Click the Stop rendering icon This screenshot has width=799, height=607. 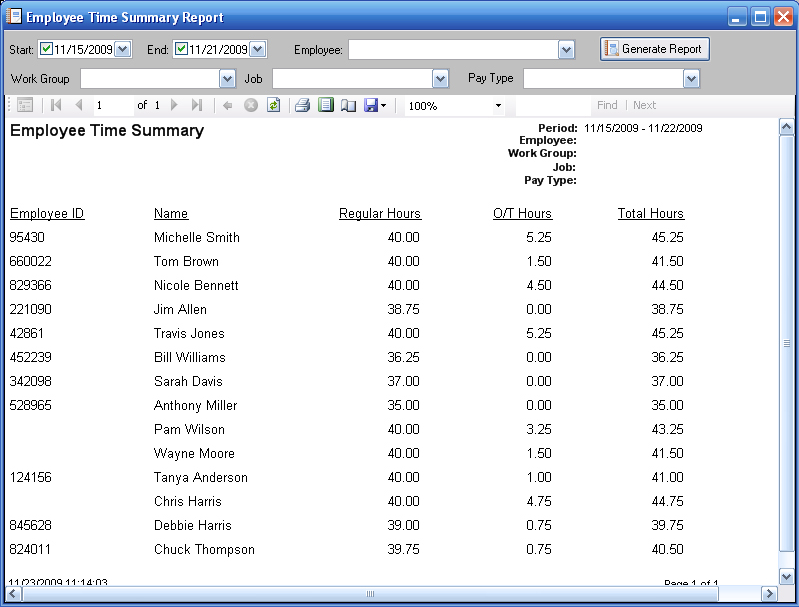click(251, 105)
